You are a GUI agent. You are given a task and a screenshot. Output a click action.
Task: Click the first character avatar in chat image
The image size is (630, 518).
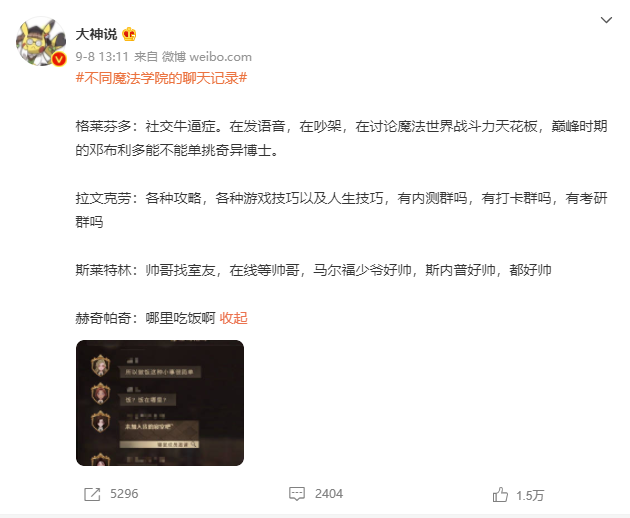(100, 365)
